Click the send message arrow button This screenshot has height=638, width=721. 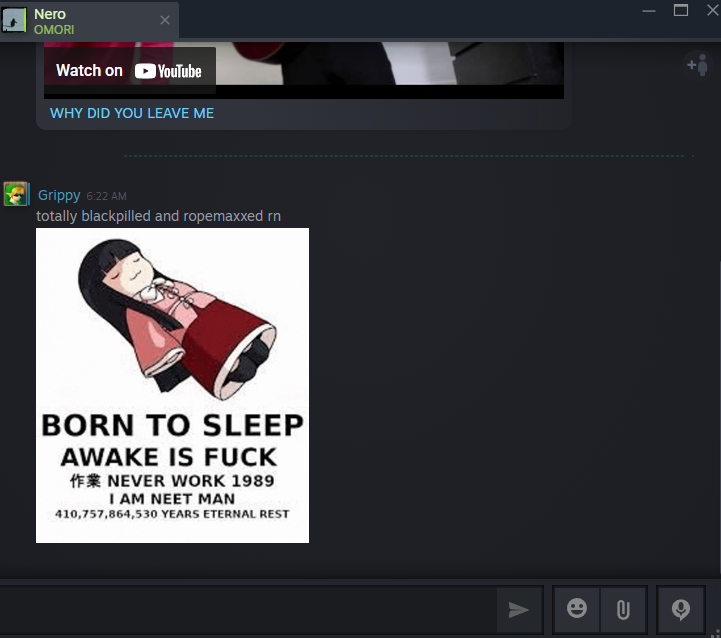coord(519,610)
